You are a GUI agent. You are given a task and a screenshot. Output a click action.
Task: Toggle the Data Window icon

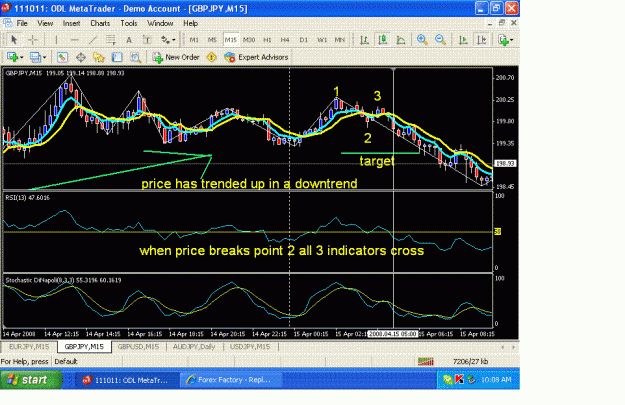[x=81, y=57]
